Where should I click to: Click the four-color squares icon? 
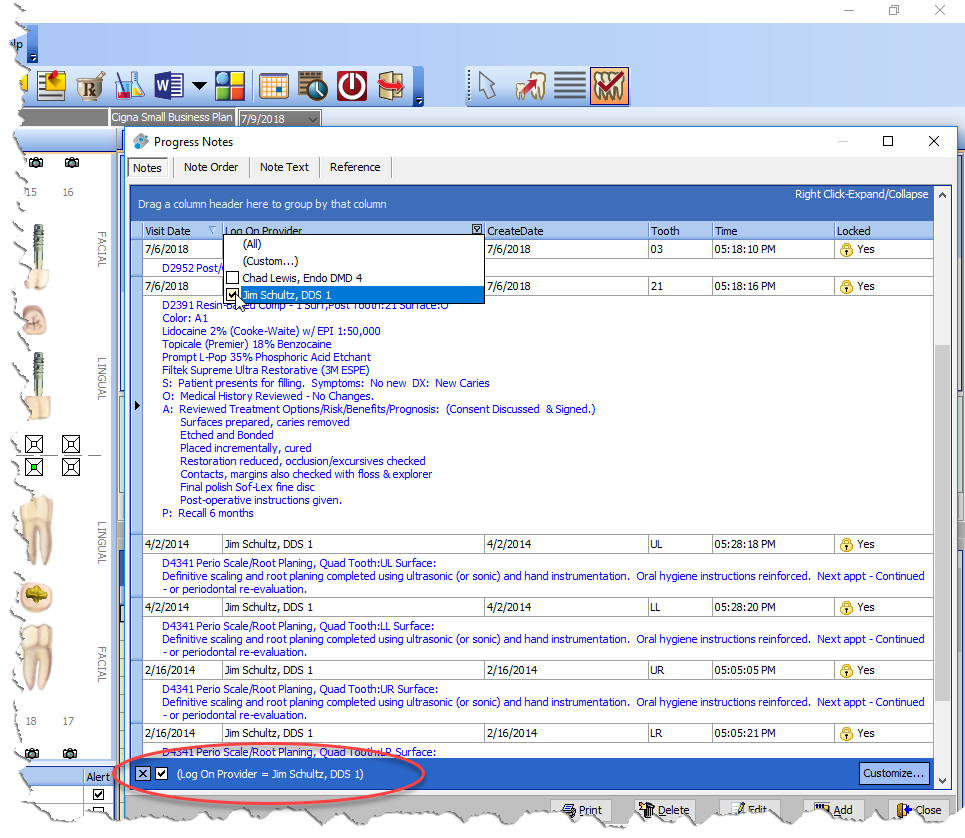point(230,86)
